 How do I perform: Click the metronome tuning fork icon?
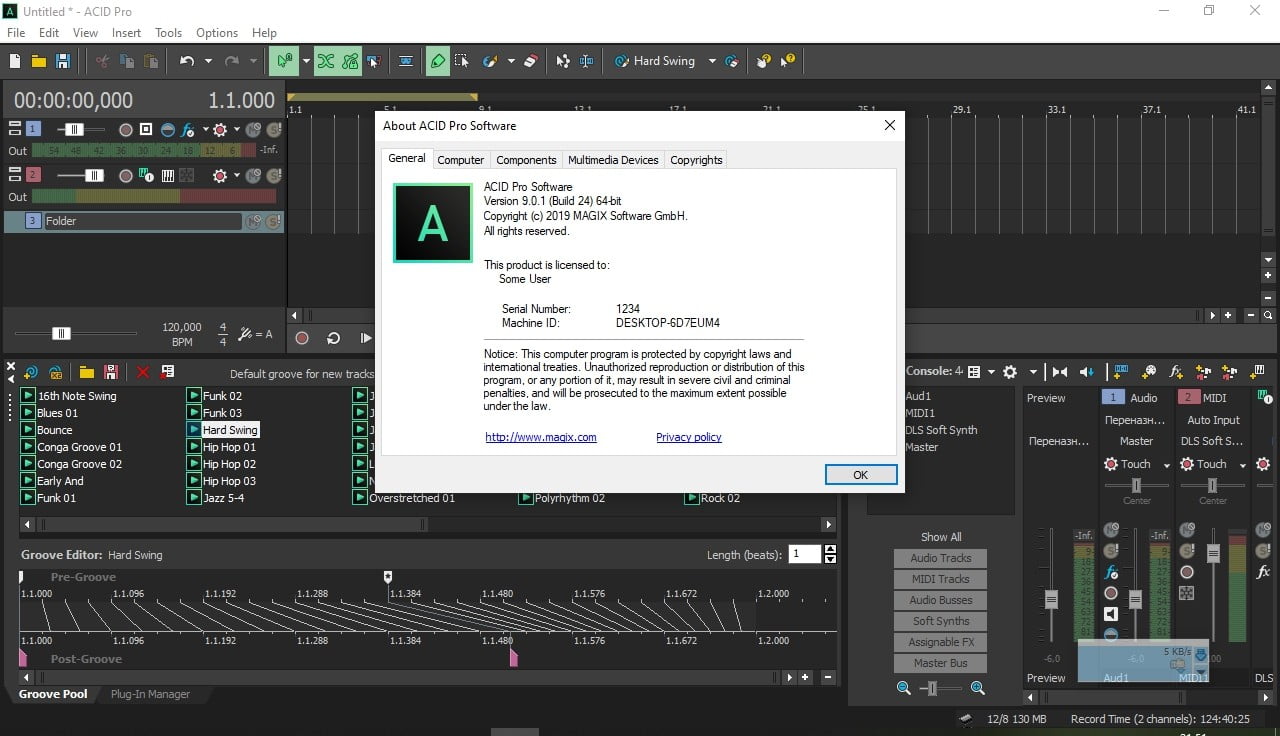pyautogui.click(x=247, y=335)
